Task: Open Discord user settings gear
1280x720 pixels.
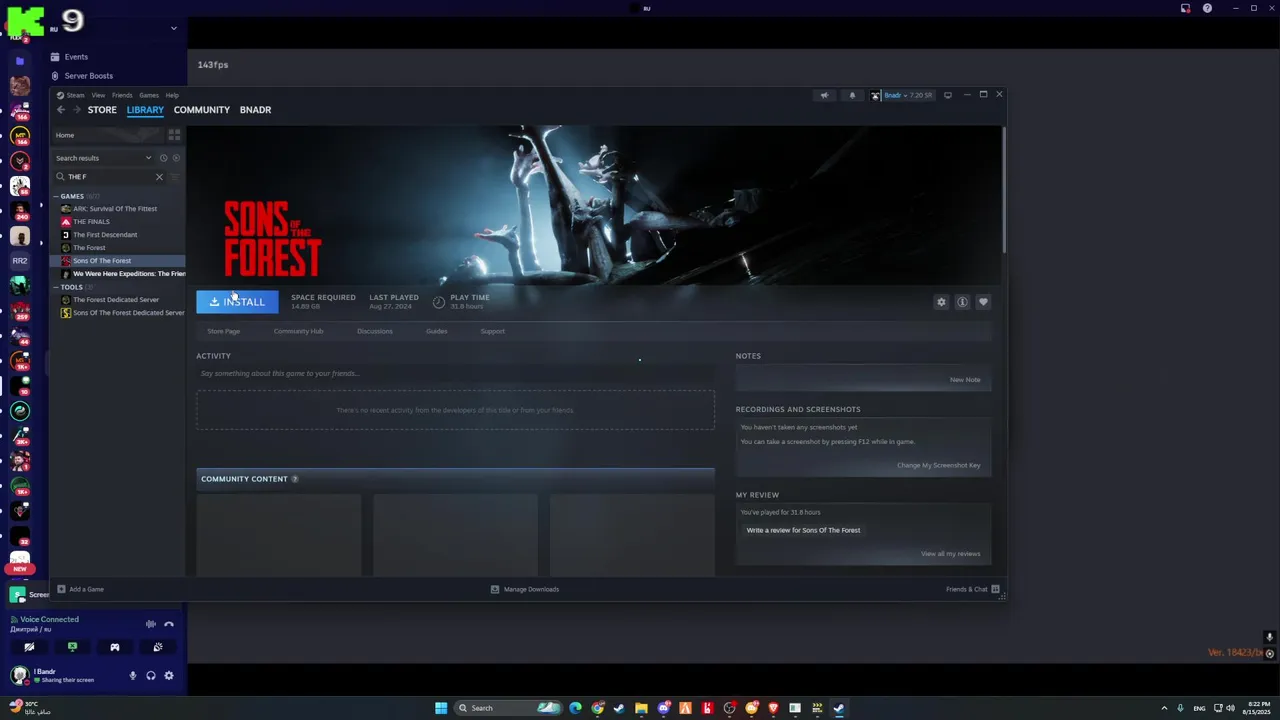Action: (x=169, y=676)
